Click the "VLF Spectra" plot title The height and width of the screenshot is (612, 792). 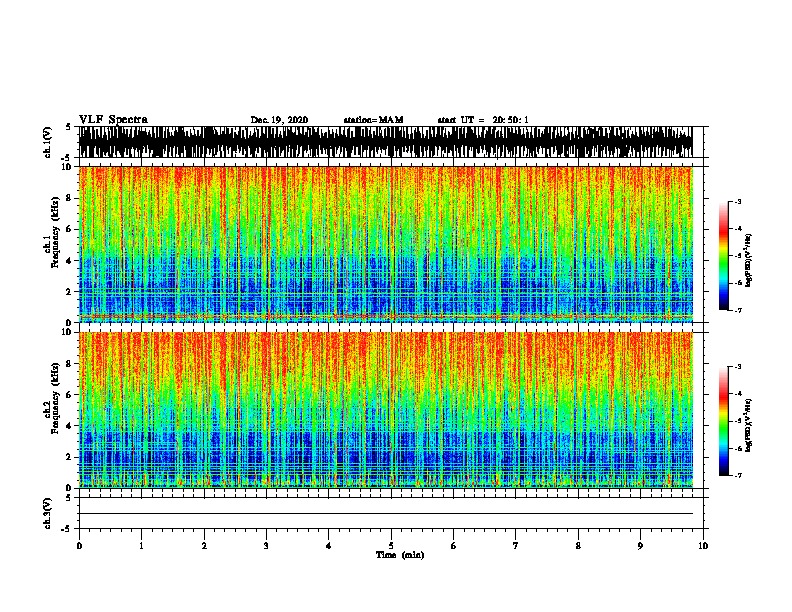pos(113,120)
